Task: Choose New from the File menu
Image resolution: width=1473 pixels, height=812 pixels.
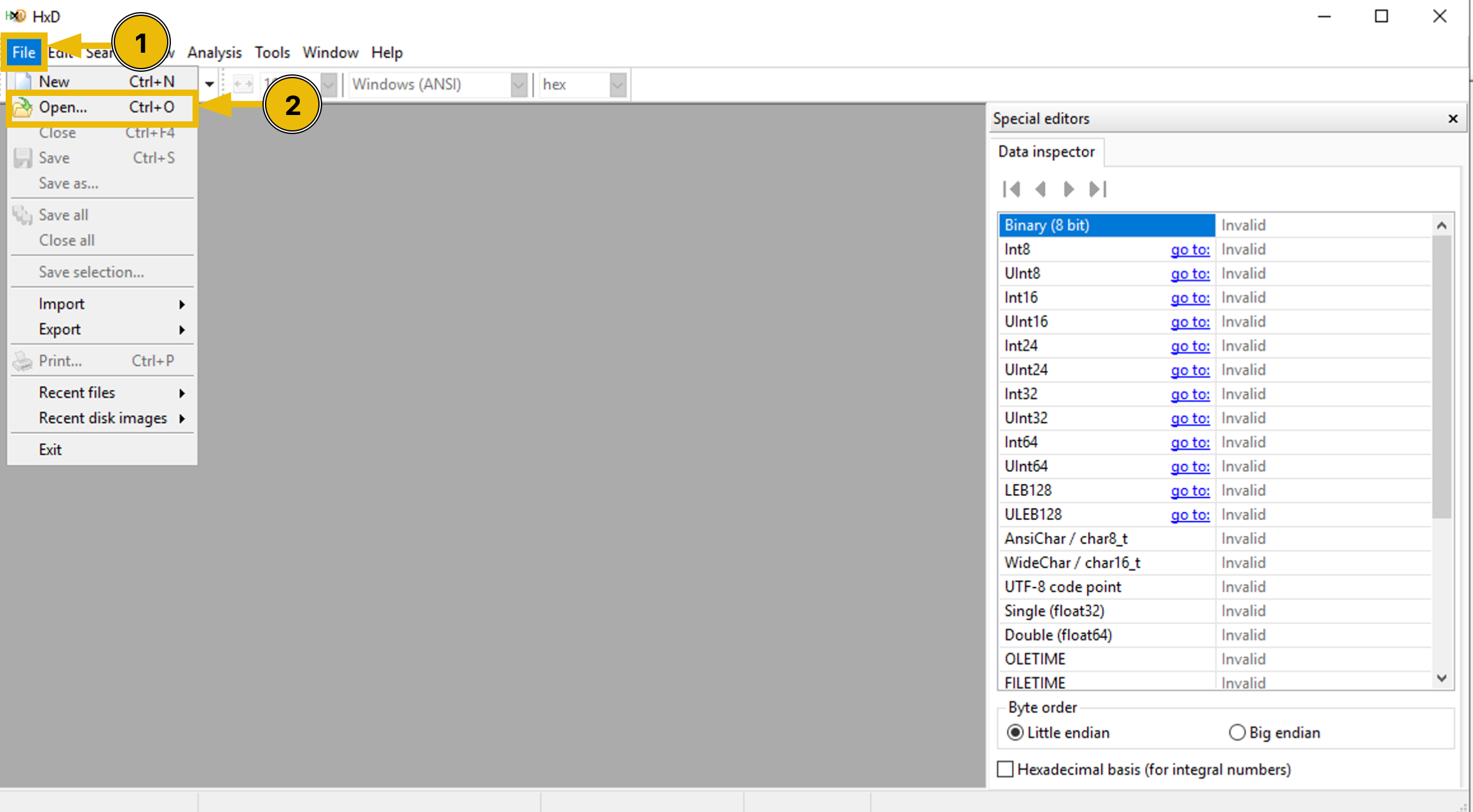Action: pos(102,81)
